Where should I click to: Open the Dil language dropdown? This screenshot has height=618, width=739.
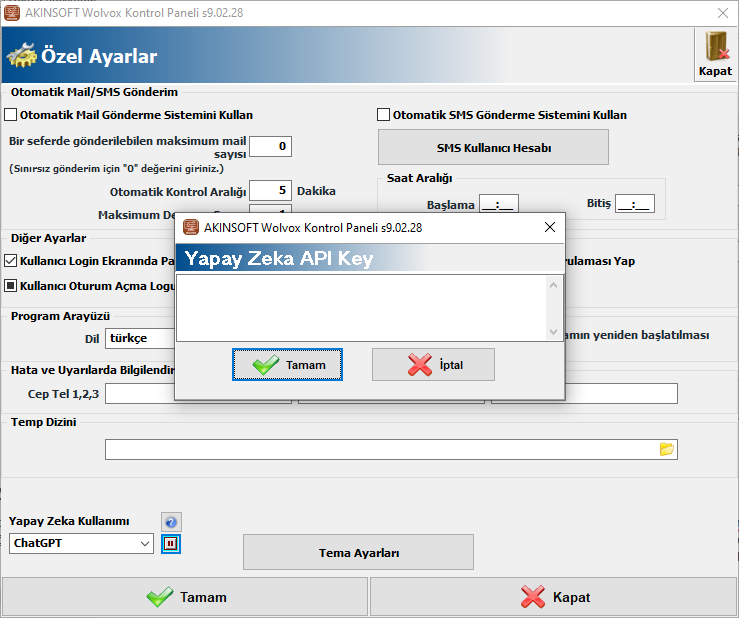pos(140,338)
